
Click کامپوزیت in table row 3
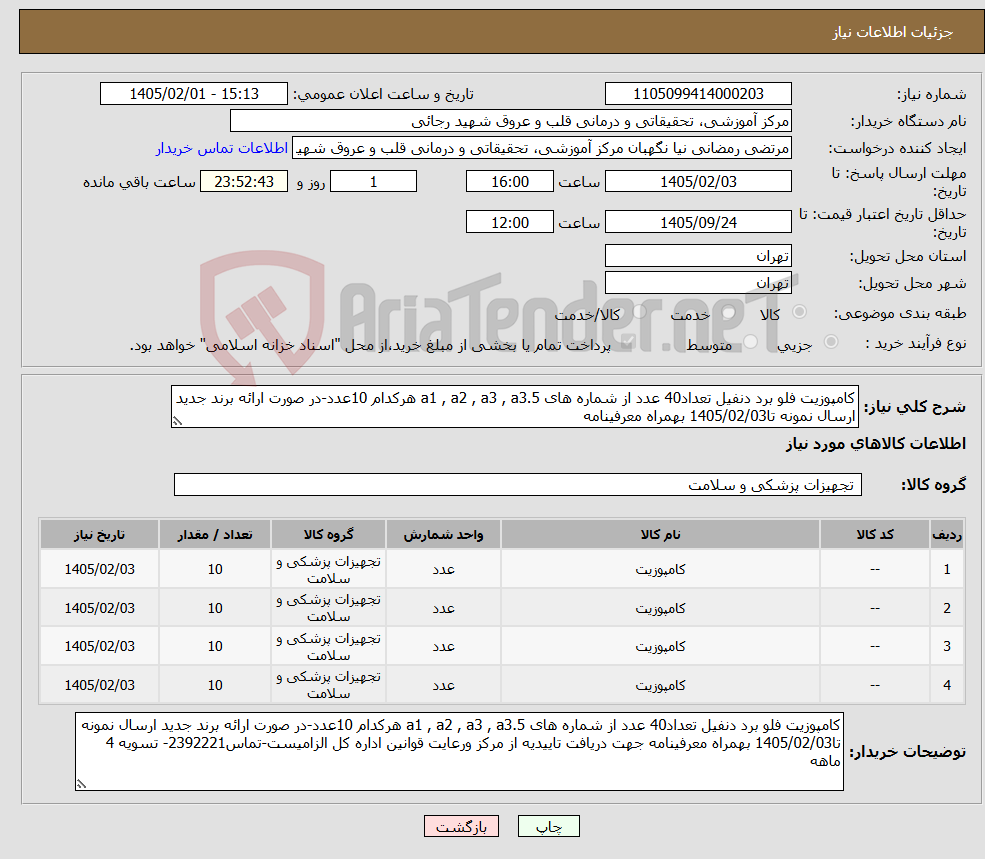pyautogui.click(x=660, y=646)
